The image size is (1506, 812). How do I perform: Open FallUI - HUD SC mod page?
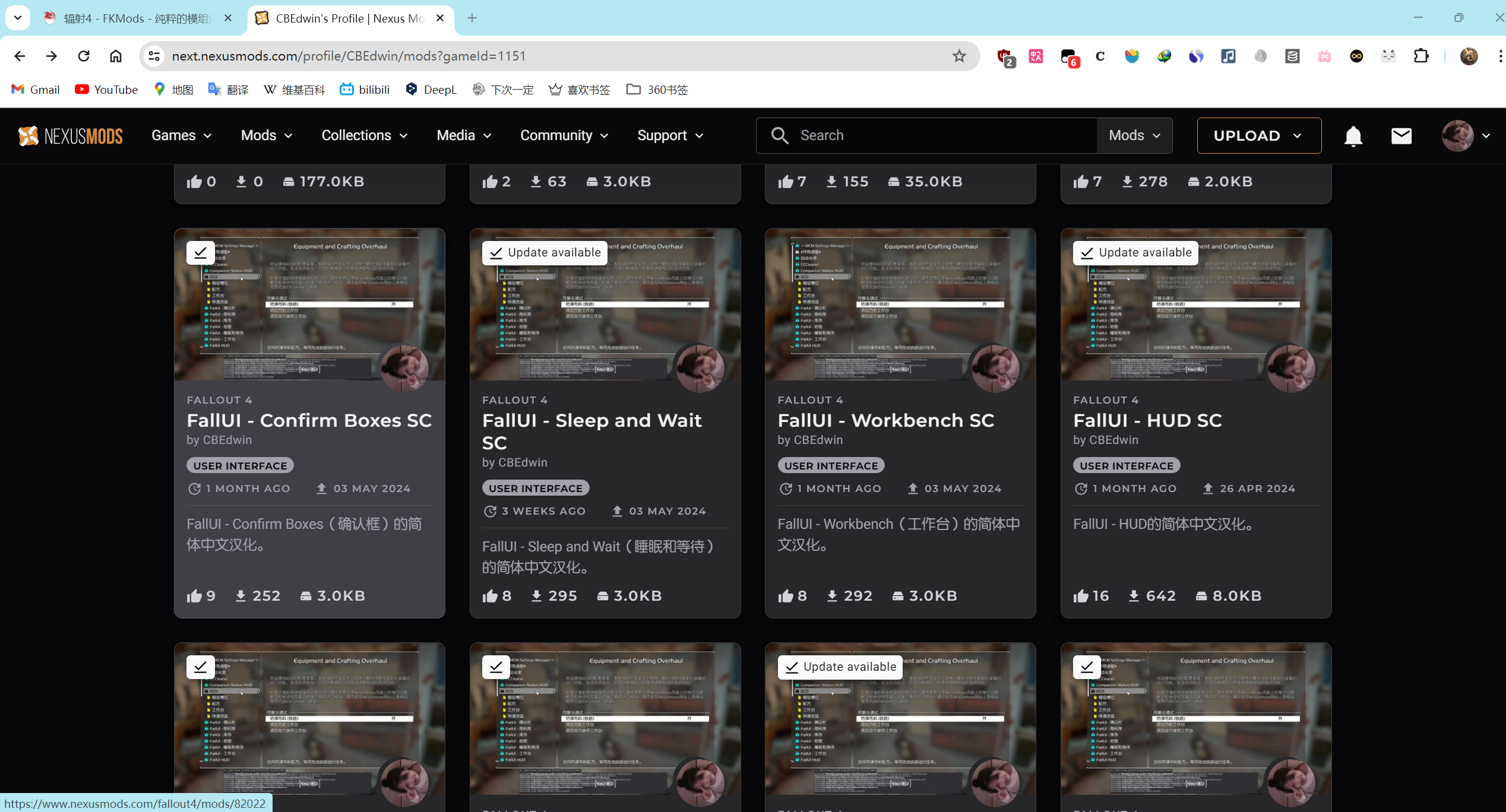[x=1147, y=421]
